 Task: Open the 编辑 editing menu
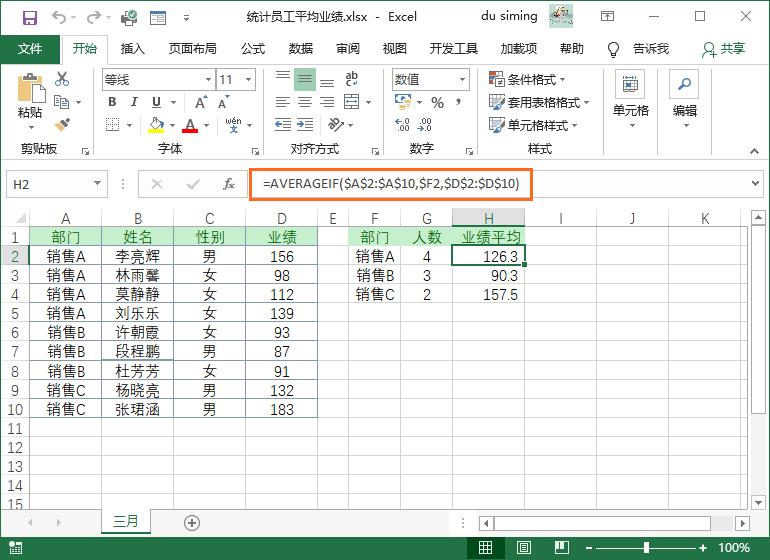coord(685,101)
